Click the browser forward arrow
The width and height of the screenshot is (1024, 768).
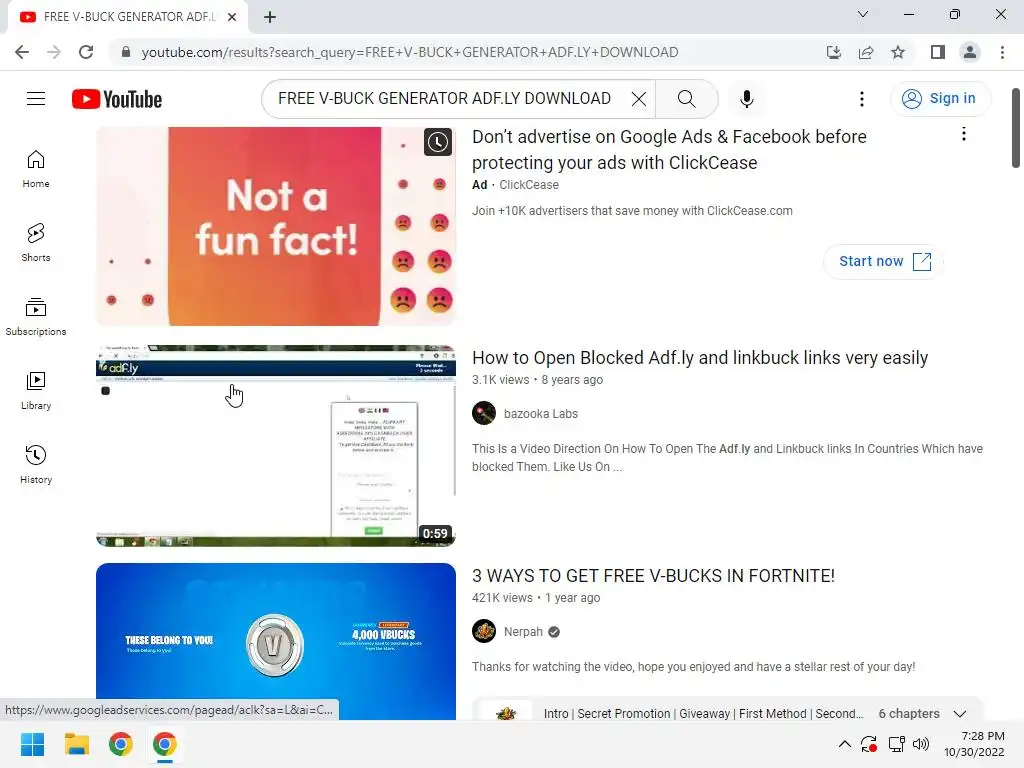54,52
